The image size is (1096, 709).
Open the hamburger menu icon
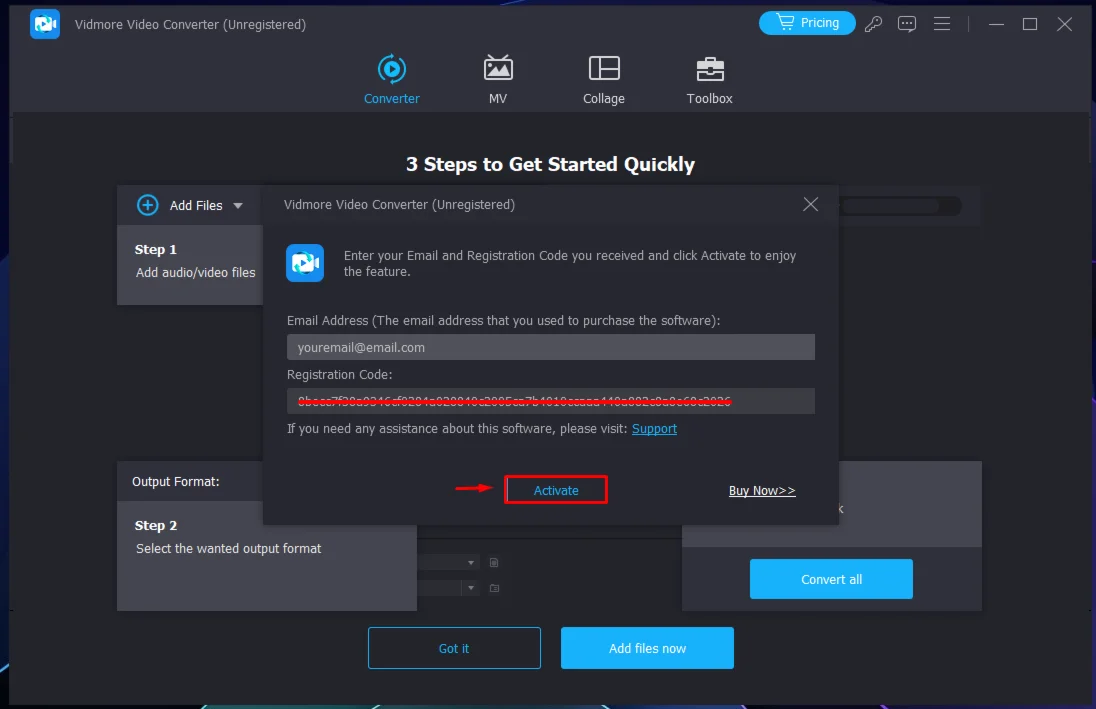pyautogui.click(x=942, y=24)
